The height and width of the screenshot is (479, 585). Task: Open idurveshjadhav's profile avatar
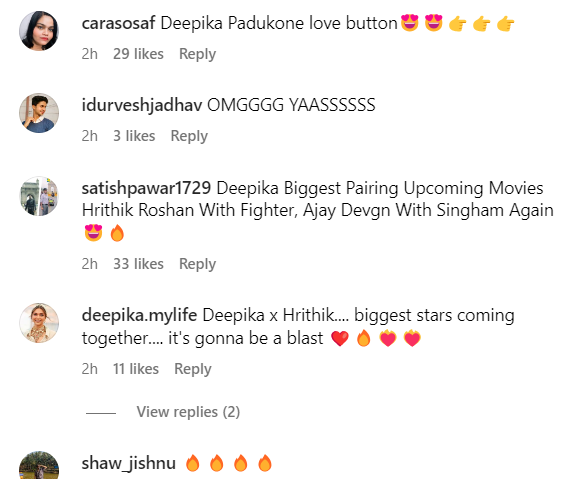(39, 113)
